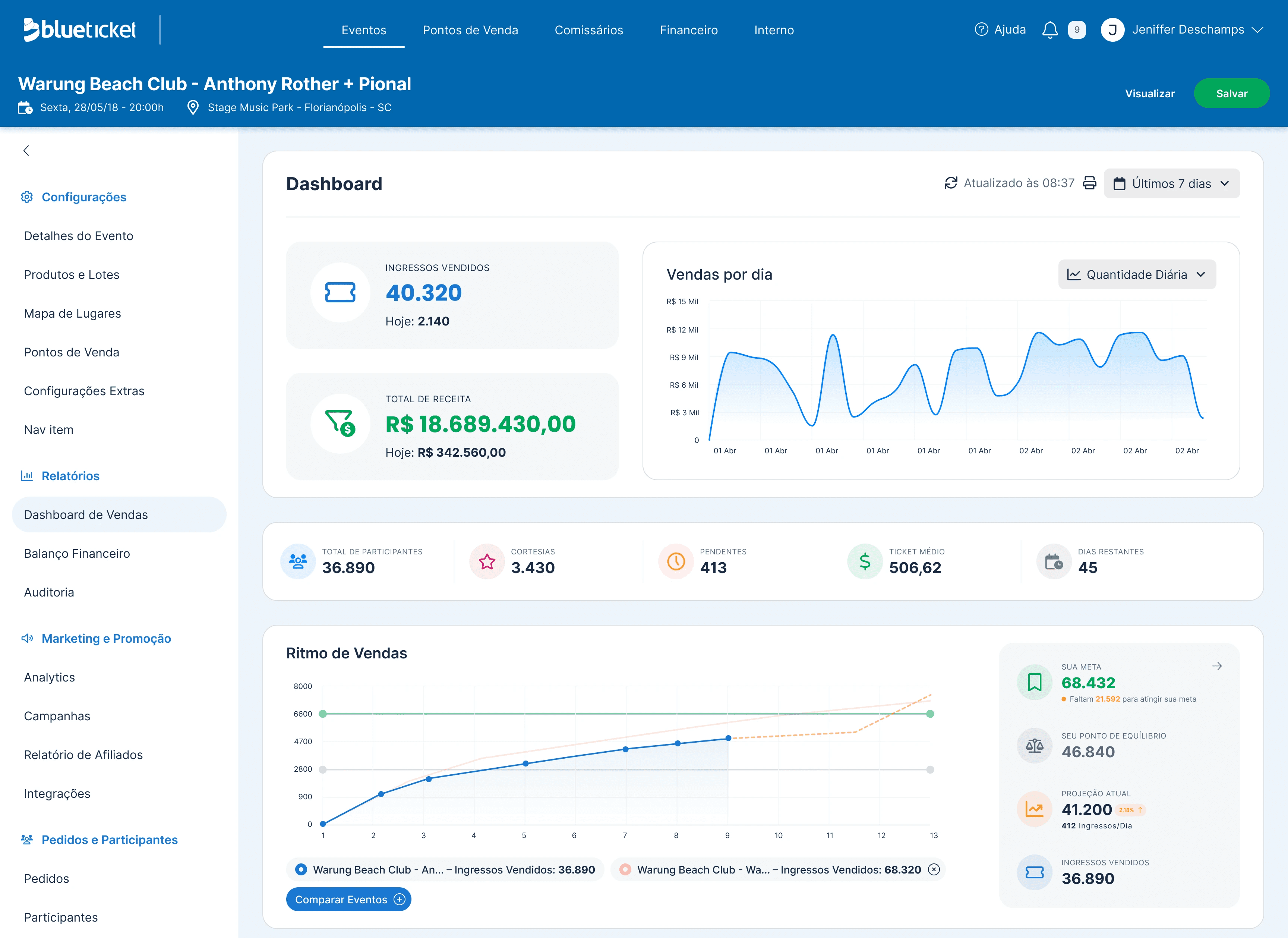Image resolution: width=1288 pixels, height=938 pixels.
Task: Click the ticket icon in Ingressos Vendidos card
Action: click(340, 293)
